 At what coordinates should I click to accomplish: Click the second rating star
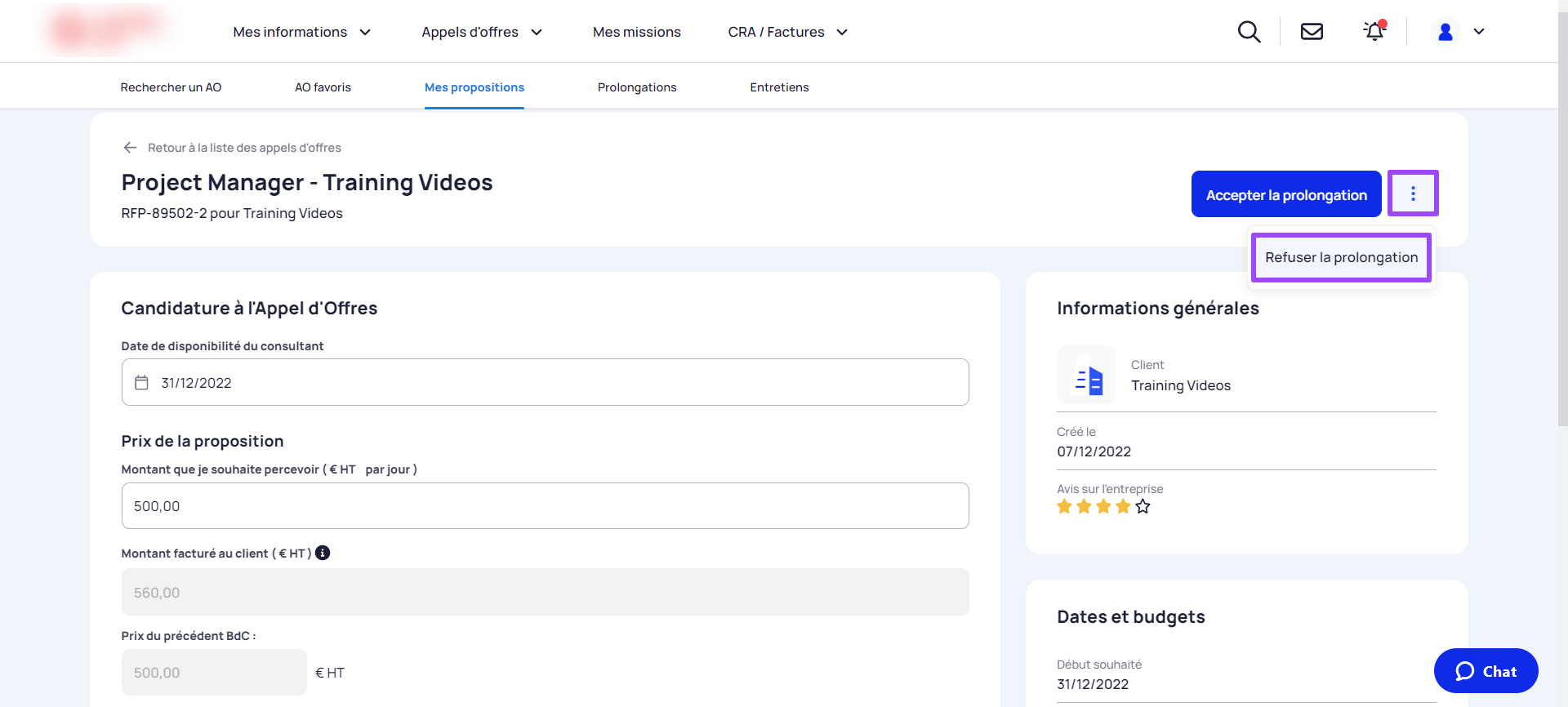pos(1084,507)
